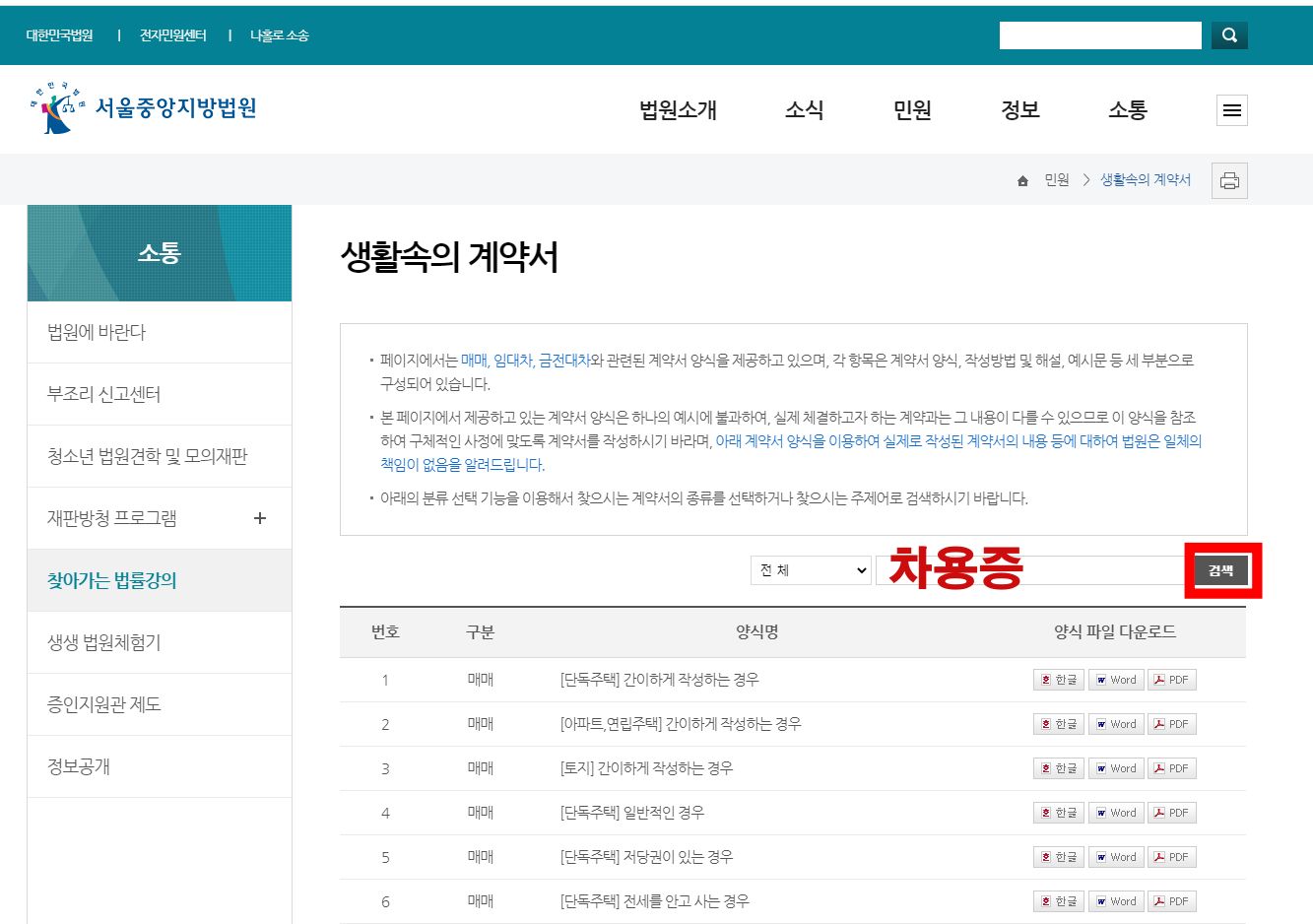The height and width of the screenshot is (924, 1313).
Task: Open the hamburger menu icon
Action: click(x=1231, y=110)
